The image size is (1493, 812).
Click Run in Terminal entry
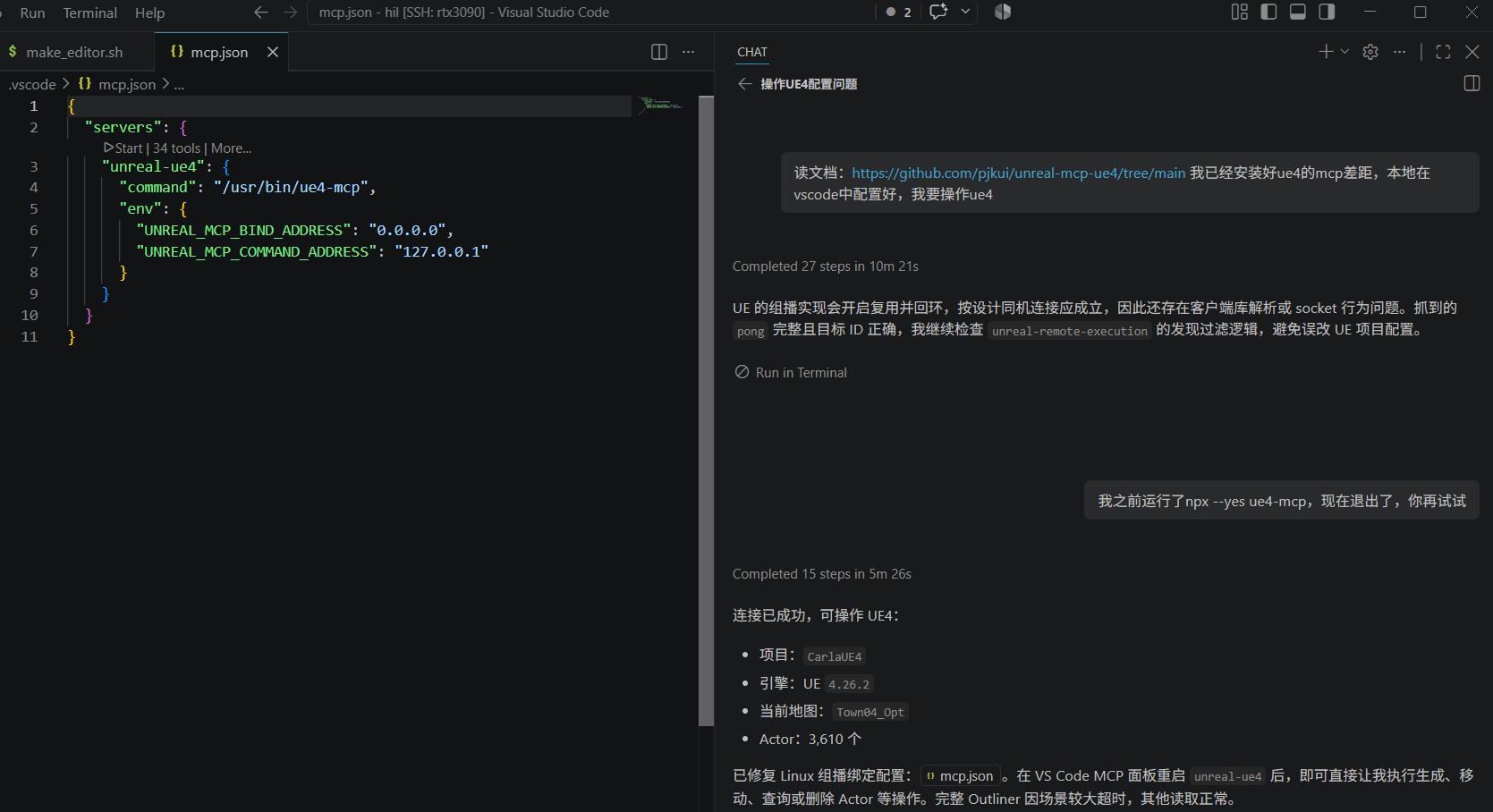click(791, 372)
